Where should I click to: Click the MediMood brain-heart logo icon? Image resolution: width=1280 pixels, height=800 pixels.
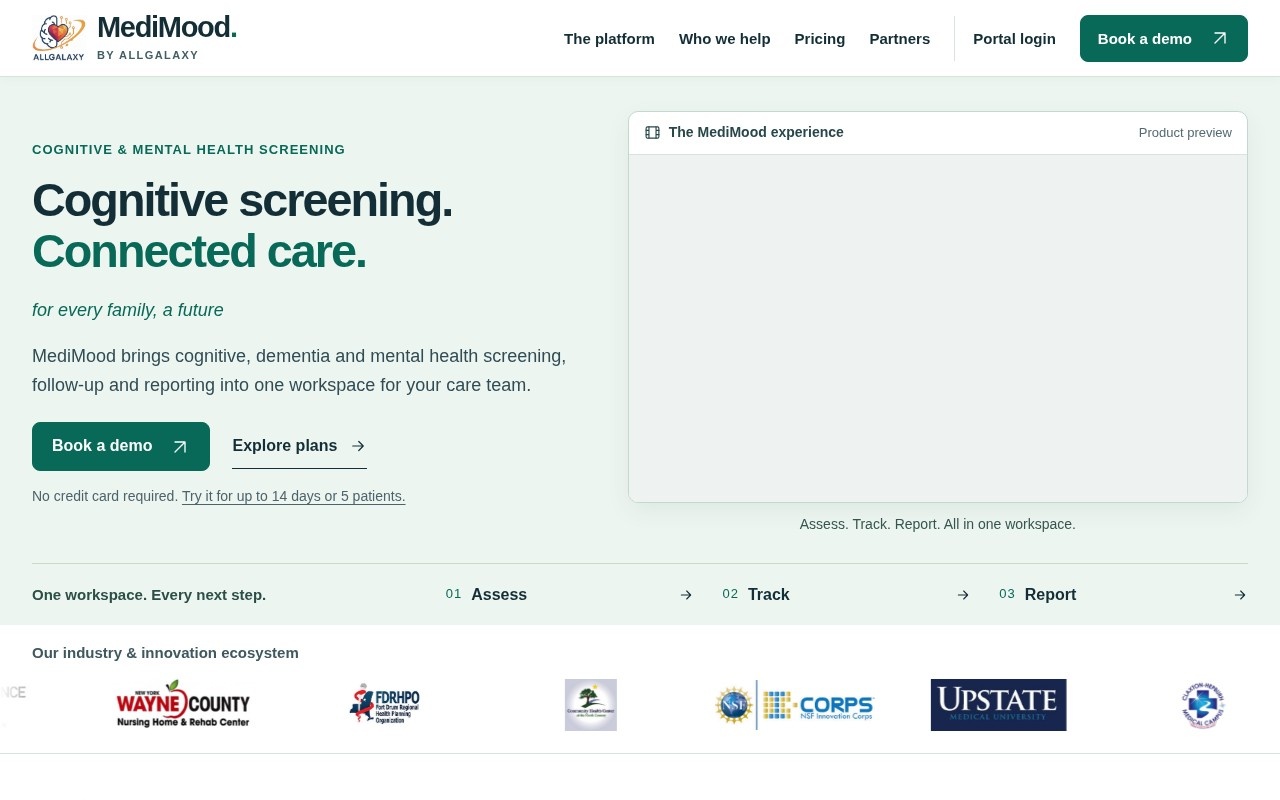point(59,38)
